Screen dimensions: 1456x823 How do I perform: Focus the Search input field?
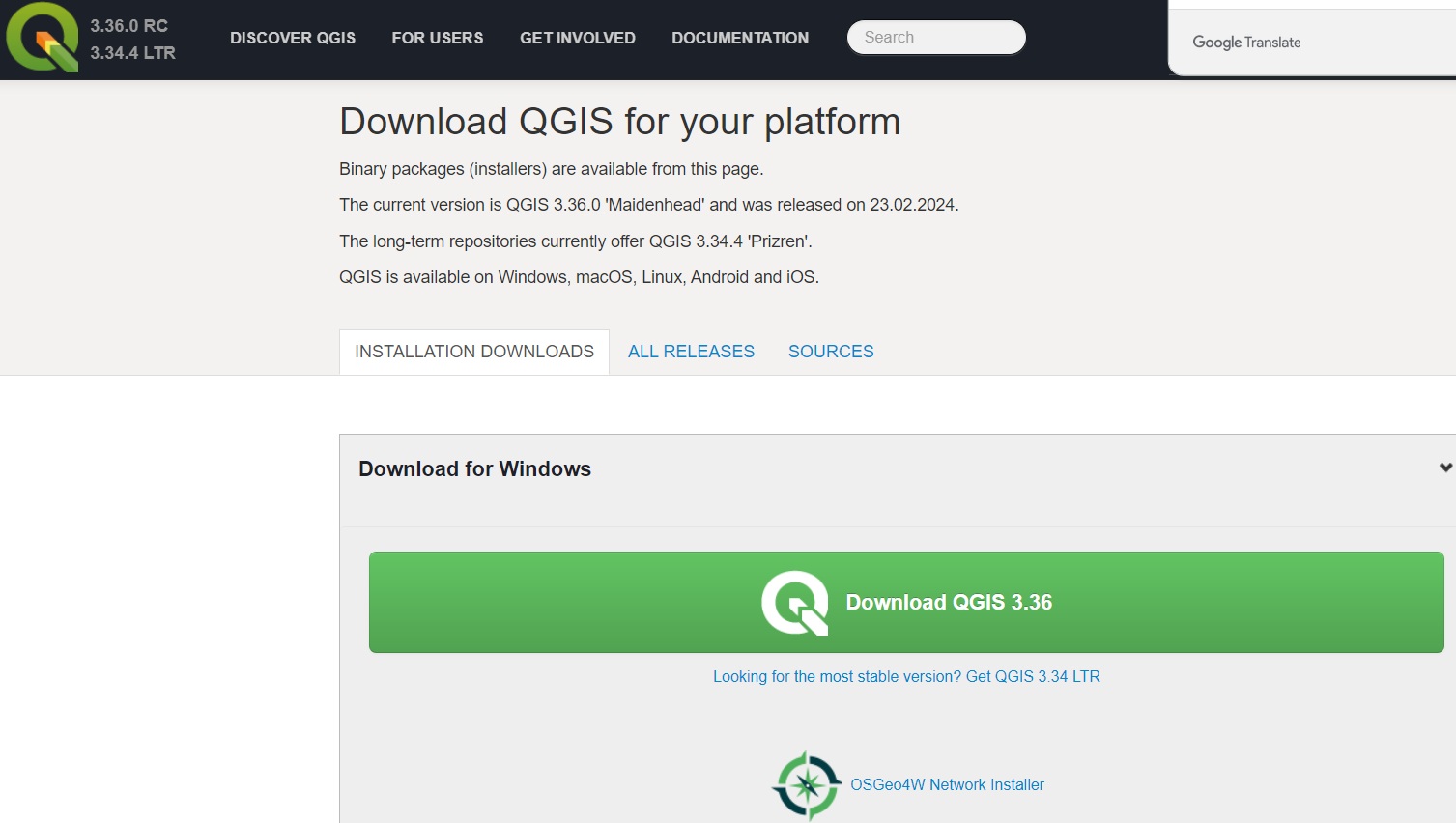click(936, 38)
